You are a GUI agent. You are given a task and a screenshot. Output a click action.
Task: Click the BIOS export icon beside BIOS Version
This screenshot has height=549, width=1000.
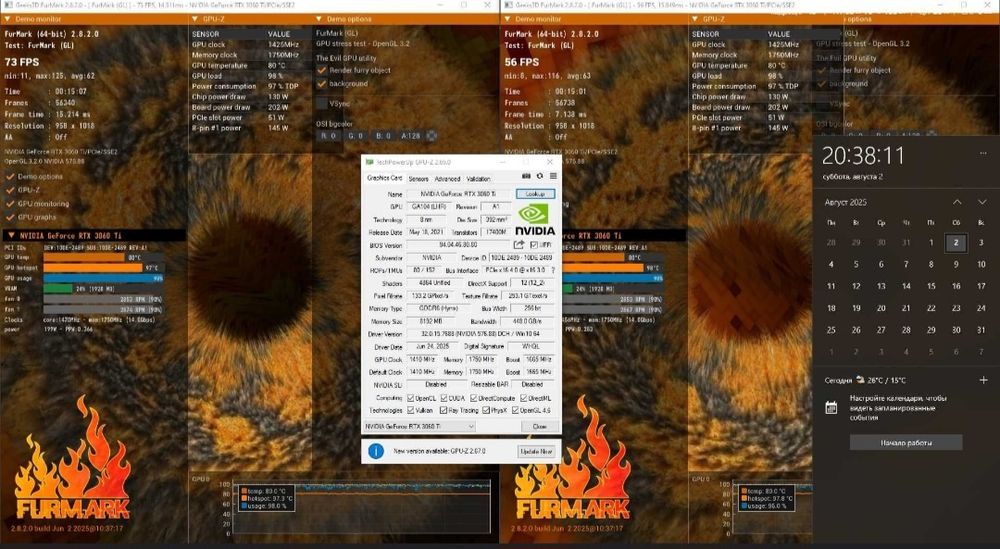click(518, 245)
